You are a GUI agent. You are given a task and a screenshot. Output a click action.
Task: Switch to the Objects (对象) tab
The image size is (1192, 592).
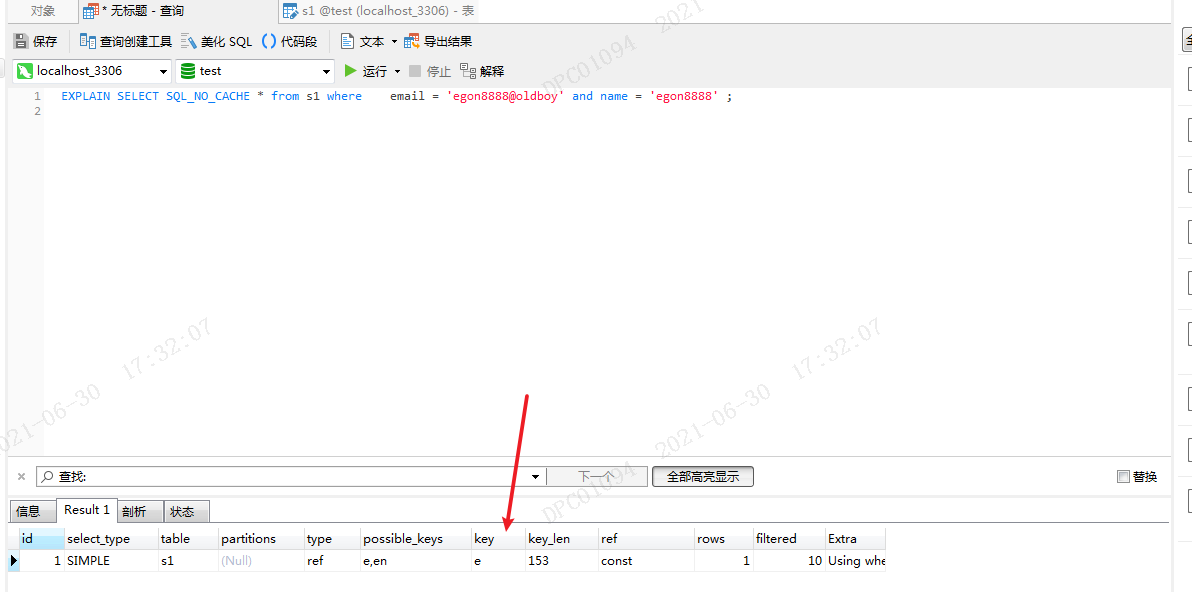pyautogui.click(x=43, y=11)
